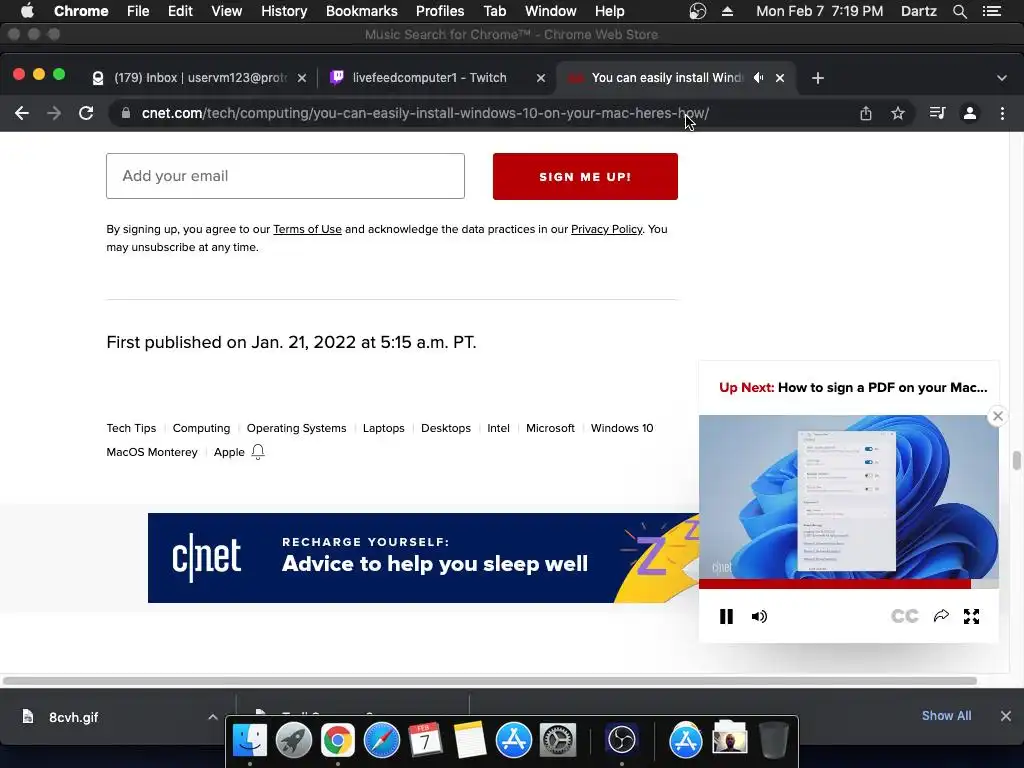Click the notification bell icon
The height and width of the screenshot is (768, 1024).
258,452
